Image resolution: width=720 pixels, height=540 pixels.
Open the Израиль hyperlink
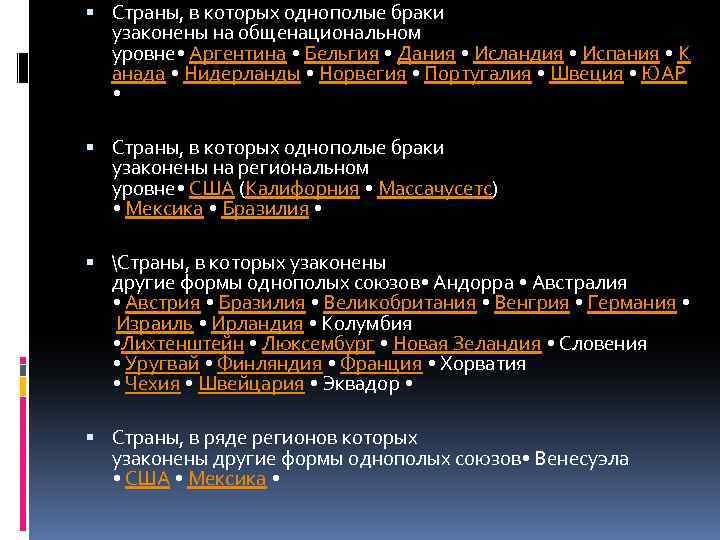[154, 323]
